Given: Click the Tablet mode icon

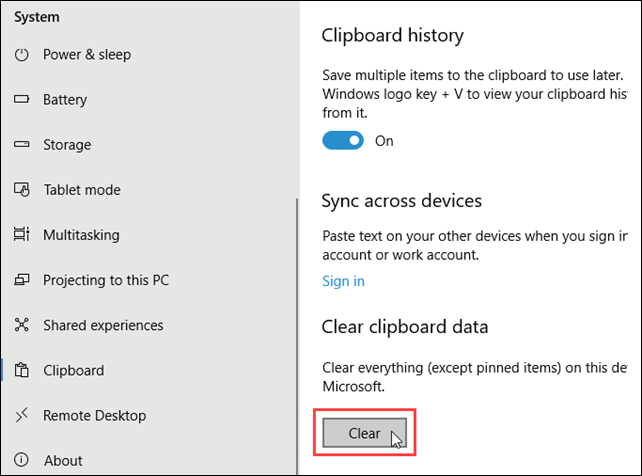Looking at the screenshot, I should [x=22, y=189].
